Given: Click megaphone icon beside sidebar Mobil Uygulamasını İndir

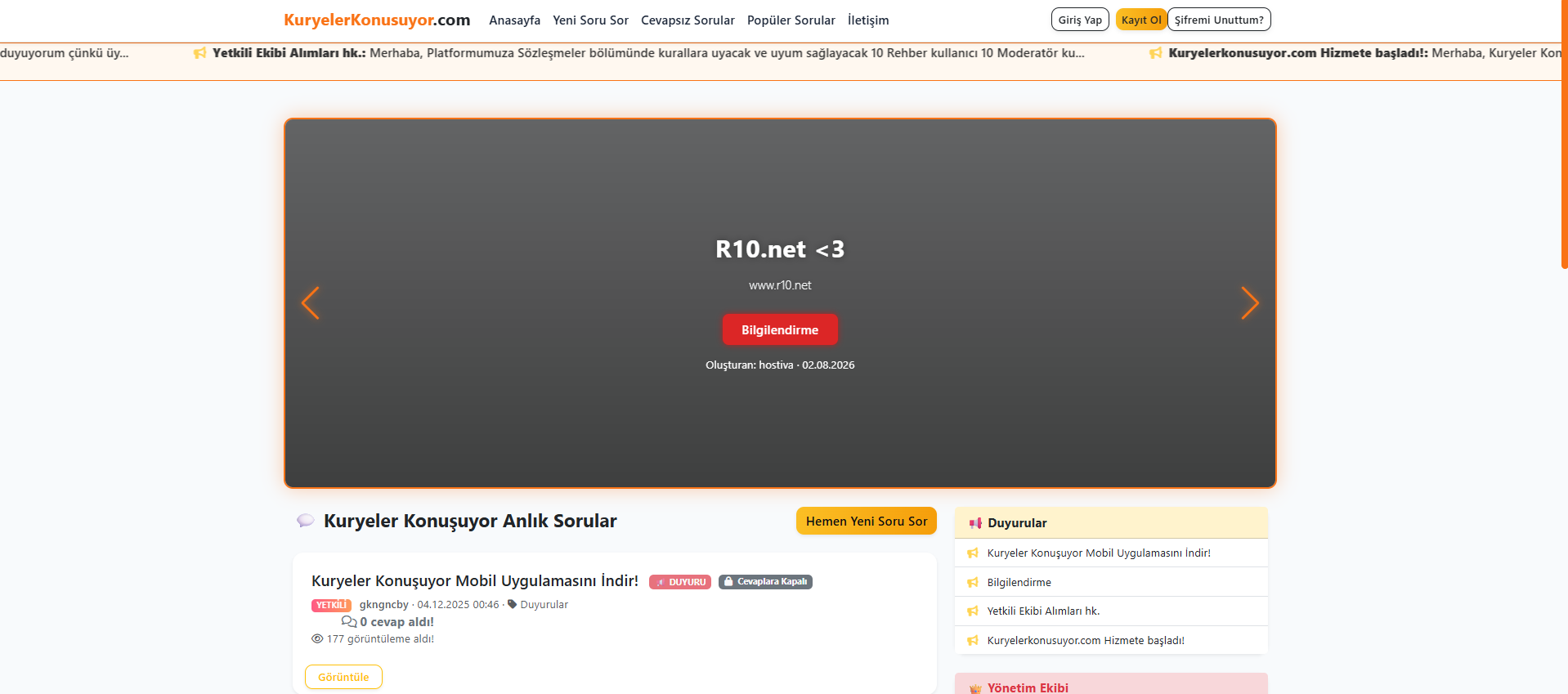Looking at the screenshot, I should click(973, 553).
